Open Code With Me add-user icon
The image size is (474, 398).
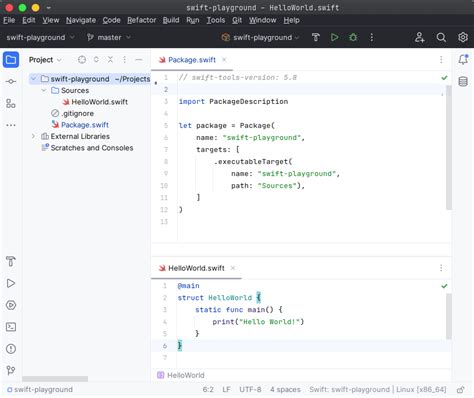(x=420, y=37)
